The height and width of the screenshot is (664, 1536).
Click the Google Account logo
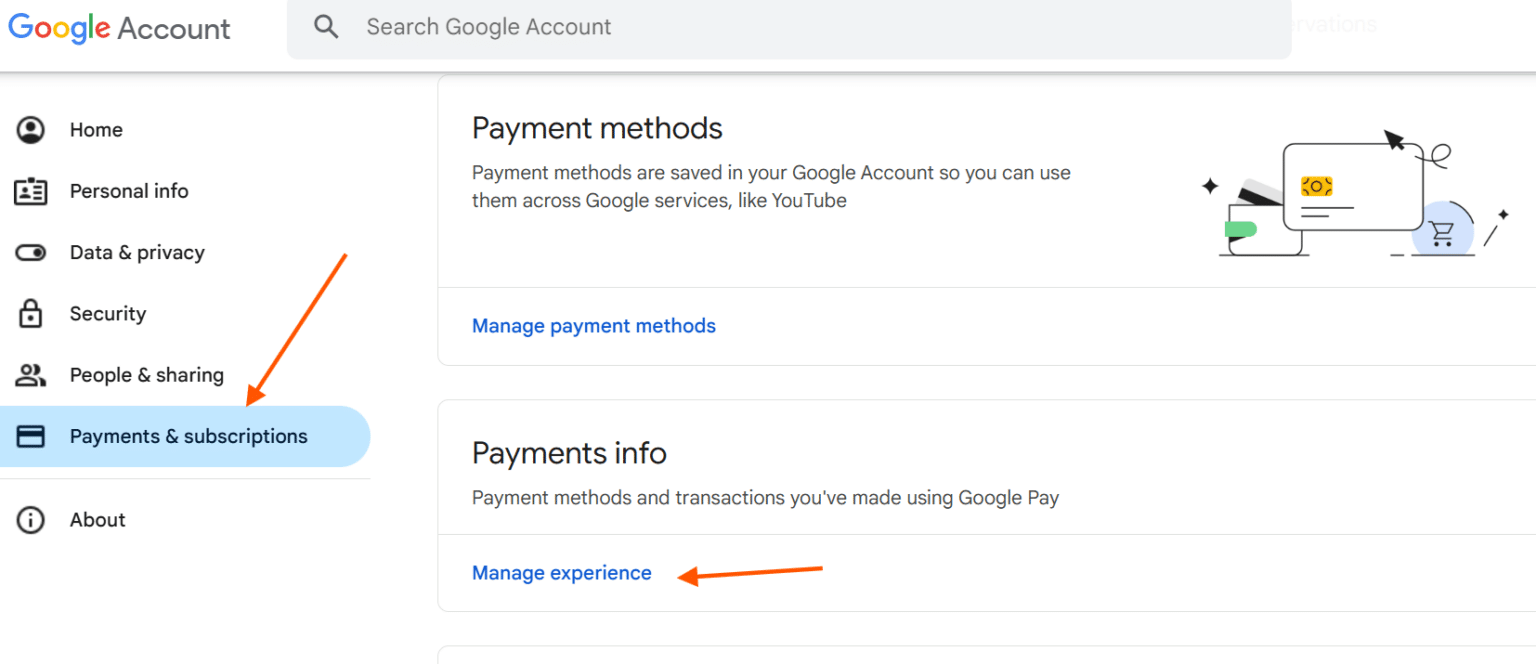[x=119, y=28]
